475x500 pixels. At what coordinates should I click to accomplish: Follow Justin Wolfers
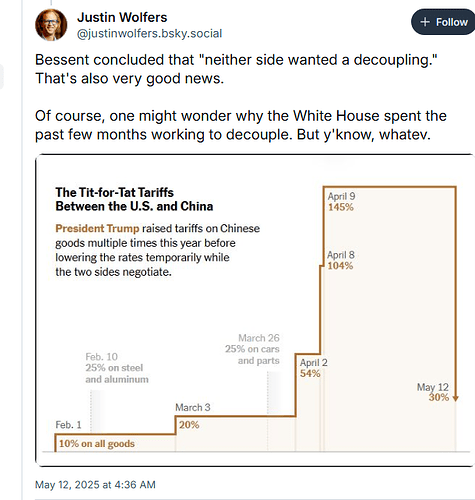443,22
